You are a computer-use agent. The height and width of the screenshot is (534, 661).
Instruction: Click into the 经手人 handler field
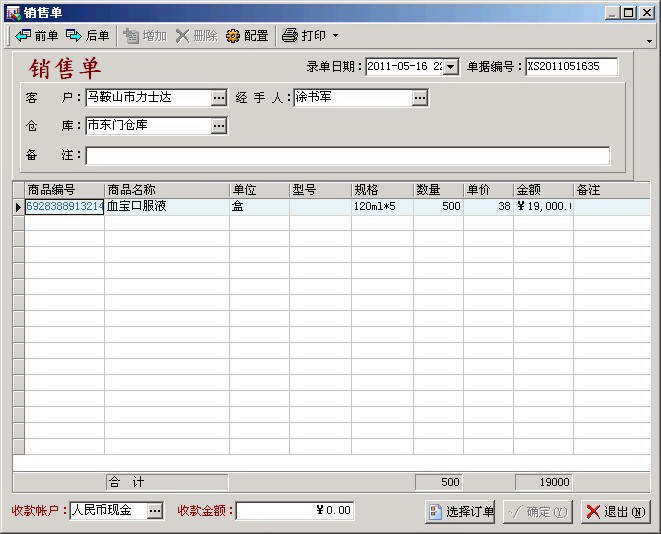pos(353,97)
